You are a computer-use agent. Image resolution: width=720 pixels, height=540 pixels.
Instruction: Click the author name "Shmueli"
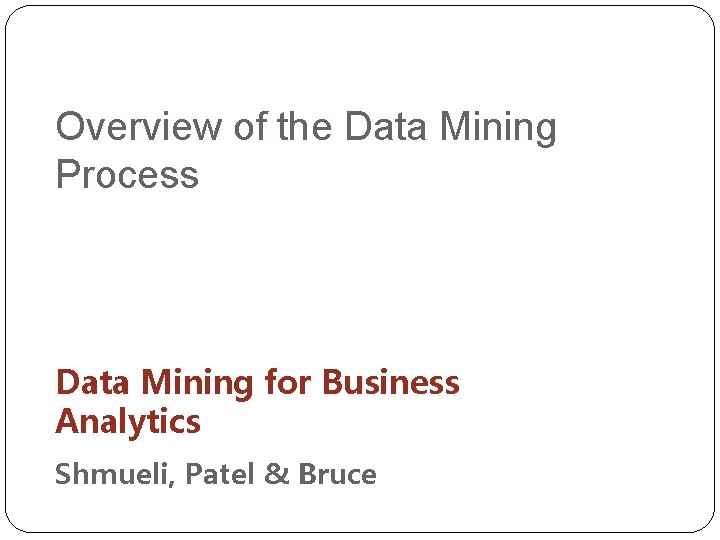(112, 473)
